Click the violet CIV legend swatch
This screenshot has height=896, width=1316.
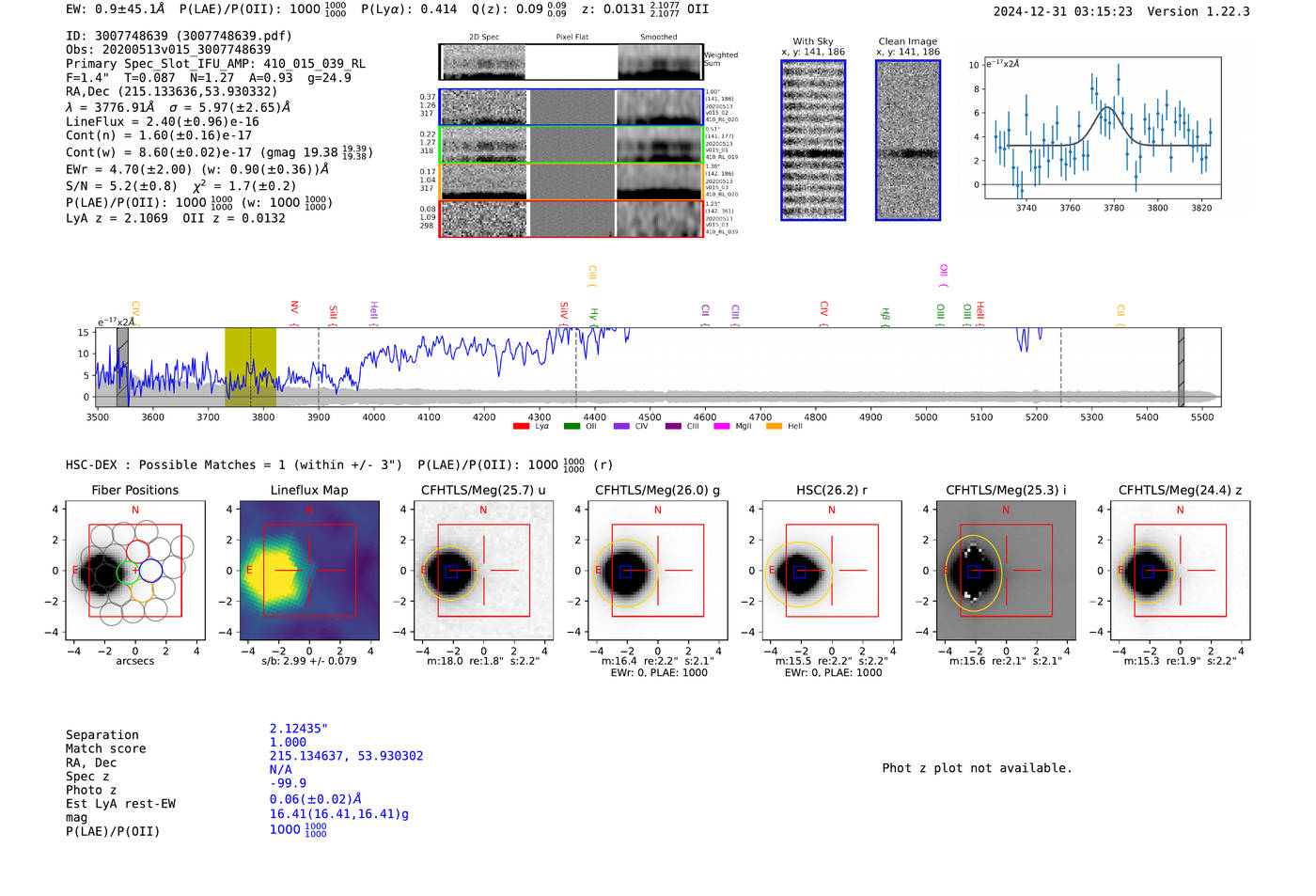[621, 426]
